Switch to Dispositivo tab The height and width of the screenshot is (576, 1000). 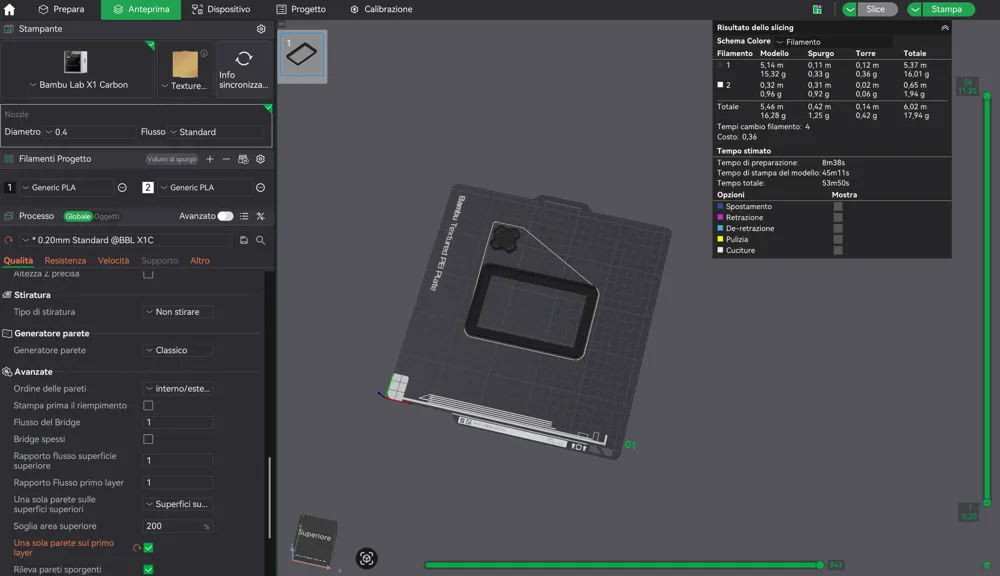[221, 9]
